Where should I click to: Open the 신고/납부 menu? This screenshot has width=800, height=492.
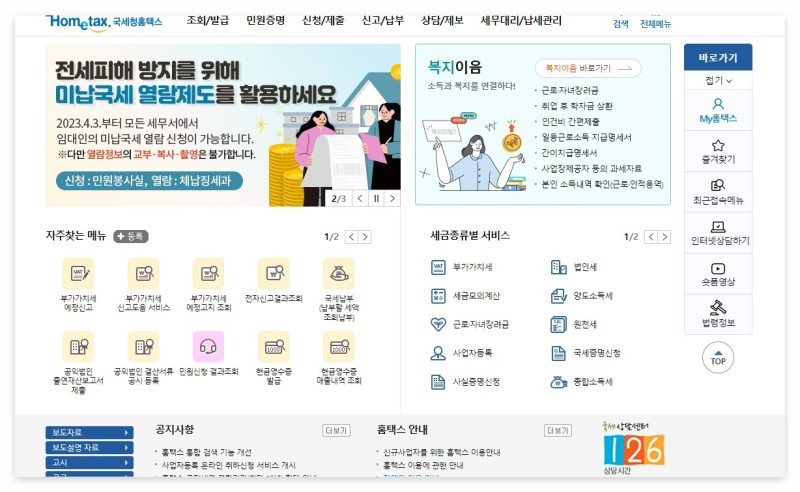coord(383,20)
